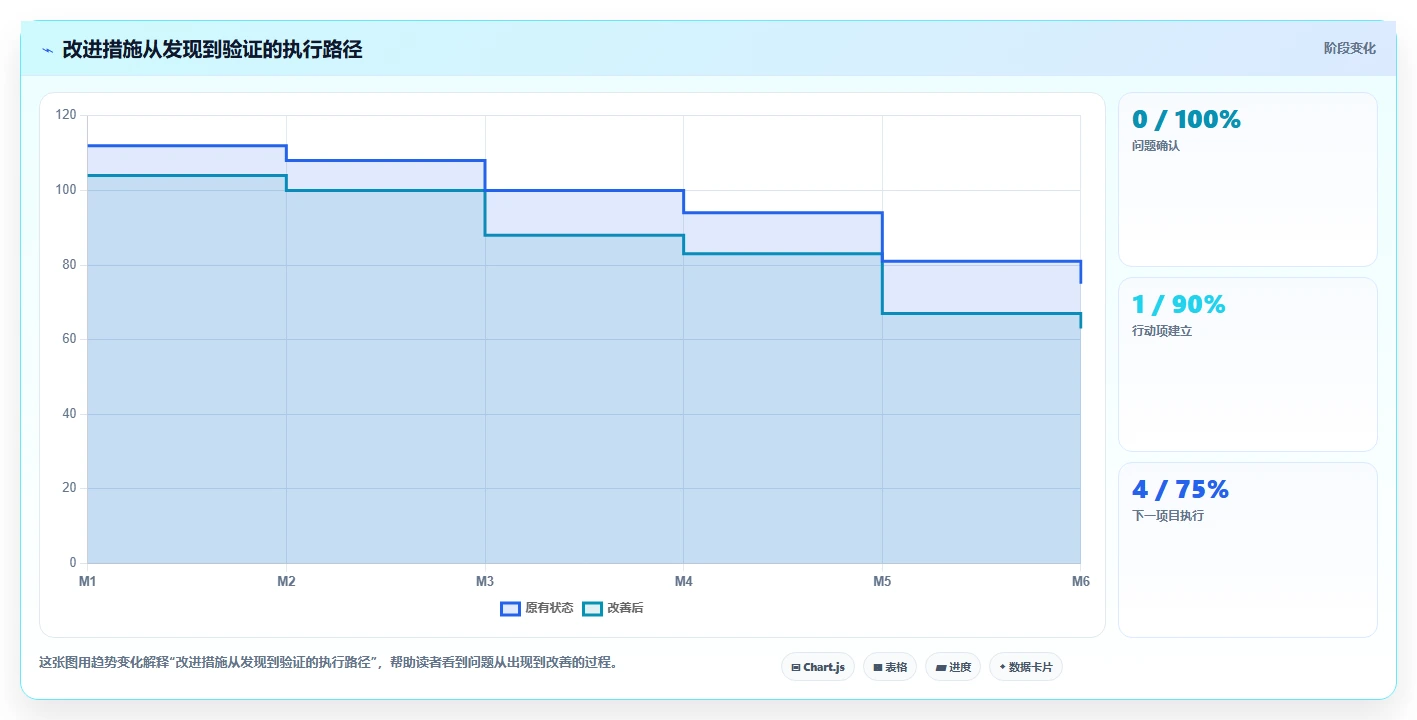This screenshot has width=1417, height=720.
Task: Click the 数据卡片 tag
Action: point(1025,667)
